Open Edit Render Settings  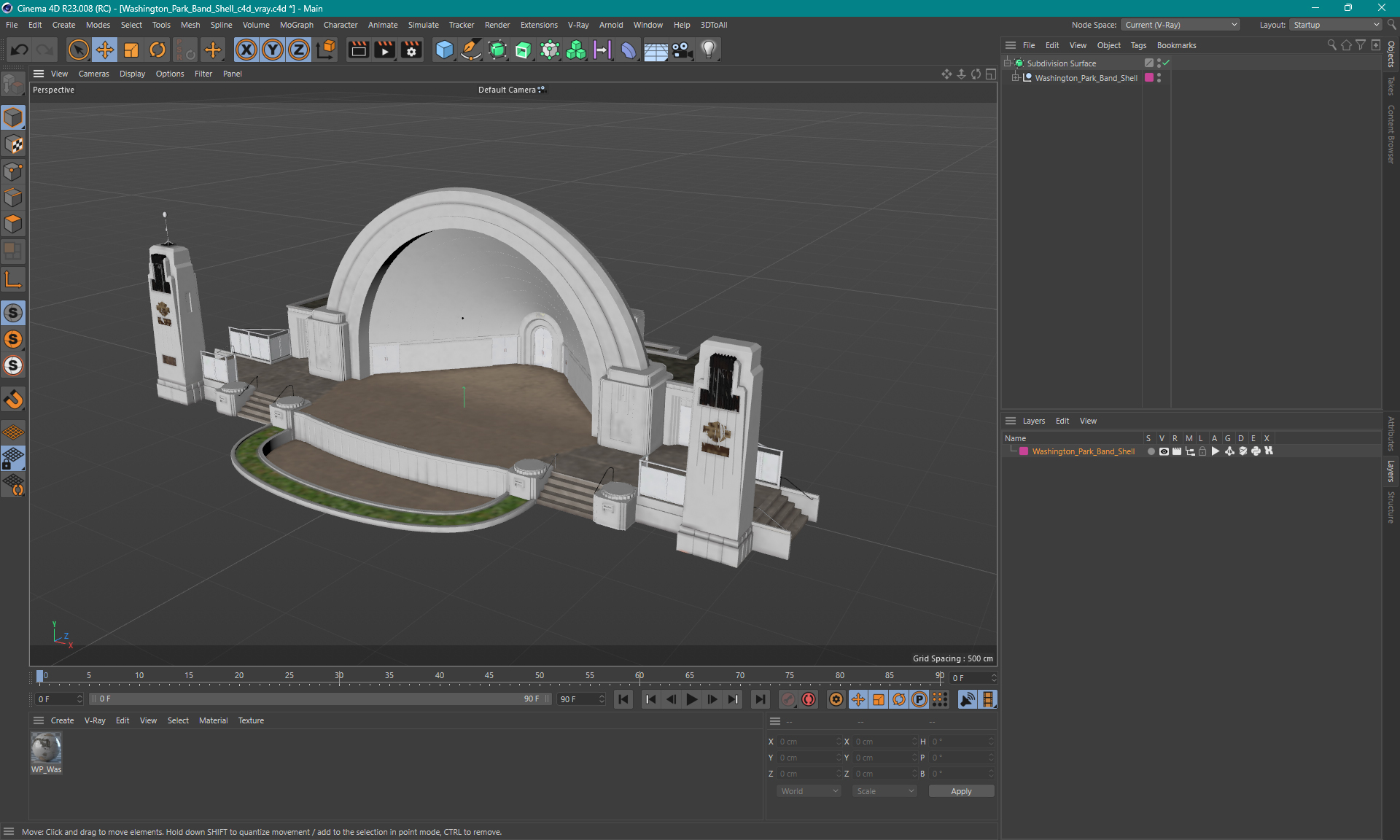click(x=411, y=50)
